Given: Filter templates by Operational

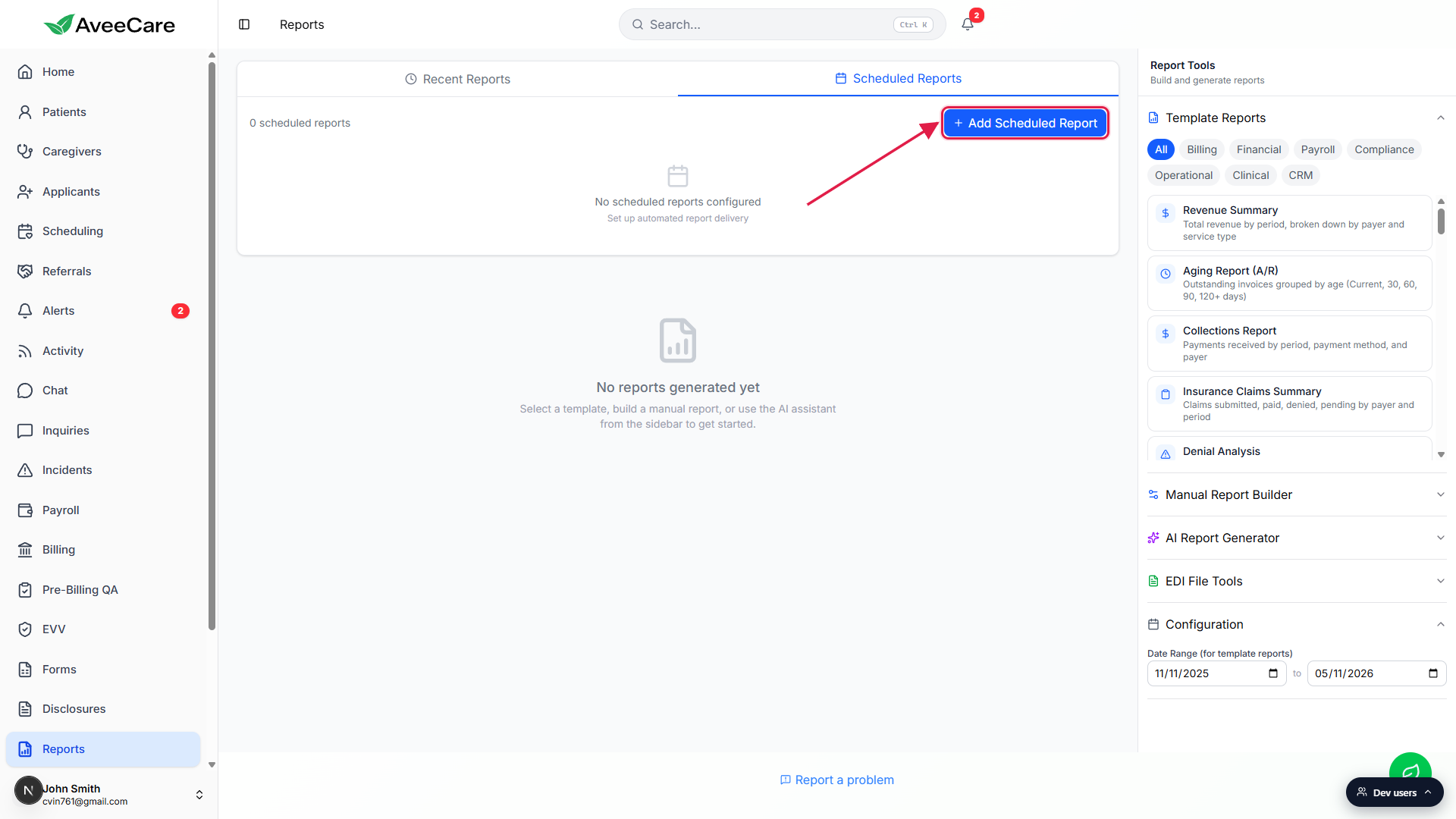Looking at the screenshot, I should click(1184, 175).
